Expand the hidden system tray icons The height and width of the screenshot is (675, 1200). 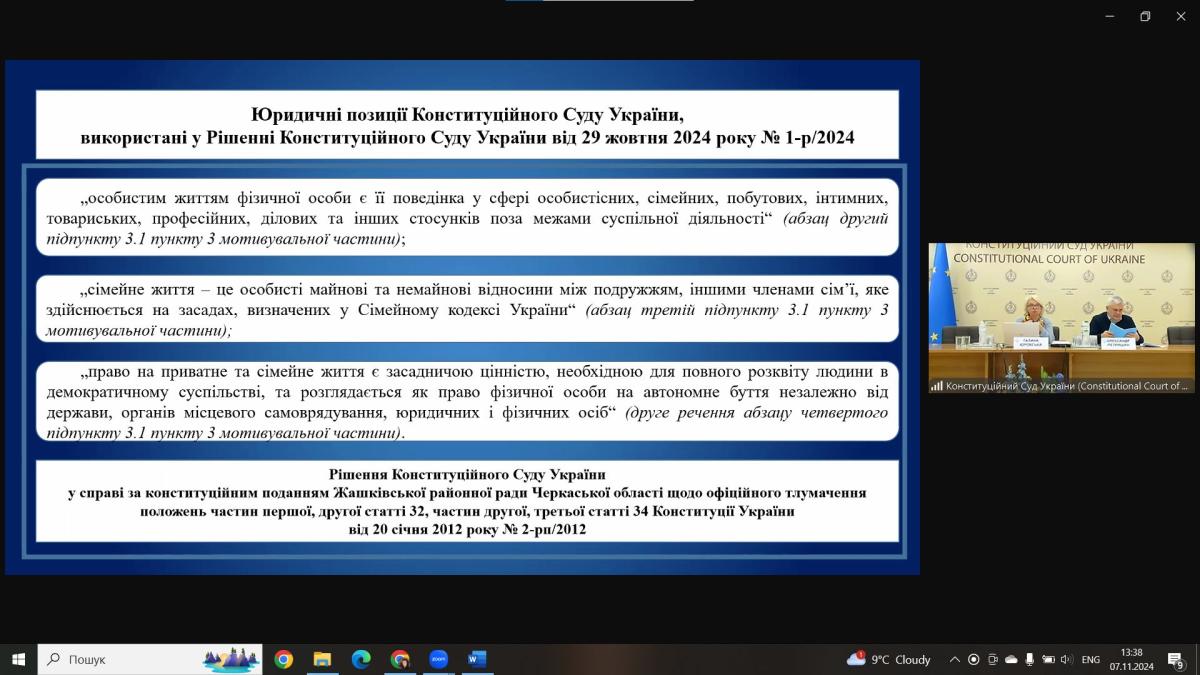(955, 660)
